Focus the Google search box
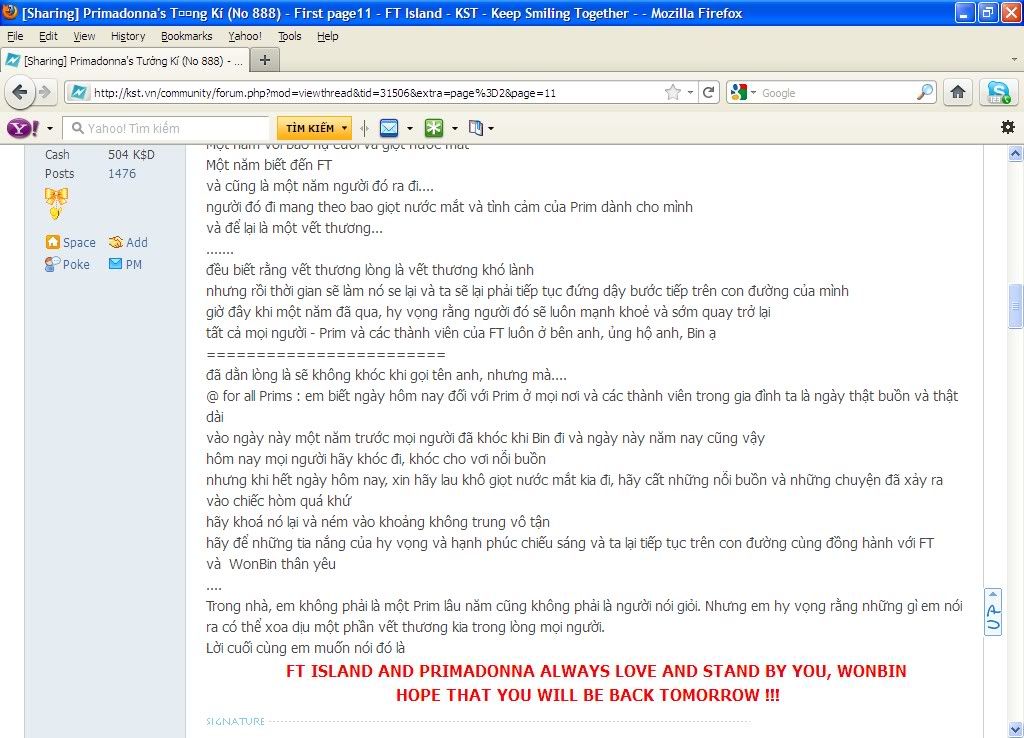This screenshot has width=1024, height=738. [x=837, y=93]
